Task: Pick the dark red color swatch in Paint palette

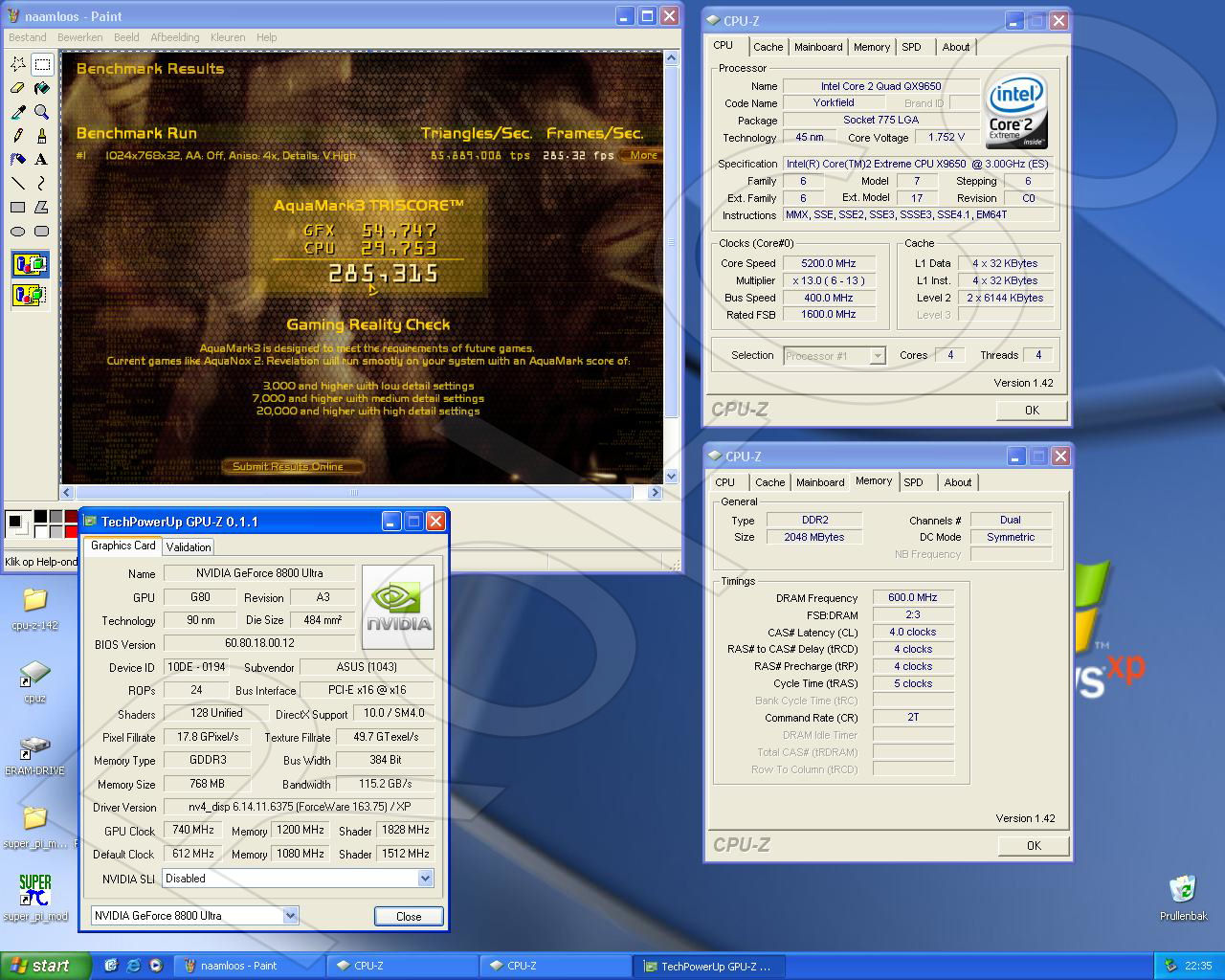Action: coord(72,517)
